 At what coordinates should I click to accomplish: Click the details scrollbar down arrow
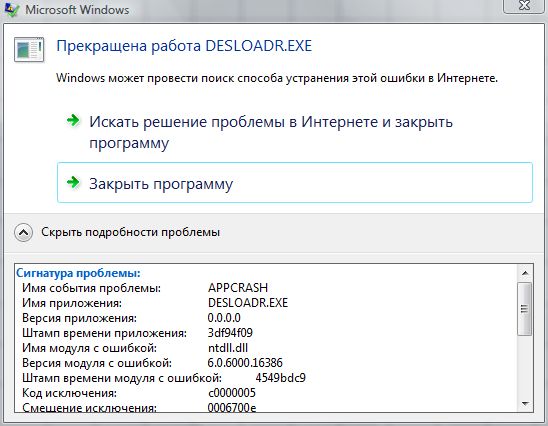click(525, 404)
